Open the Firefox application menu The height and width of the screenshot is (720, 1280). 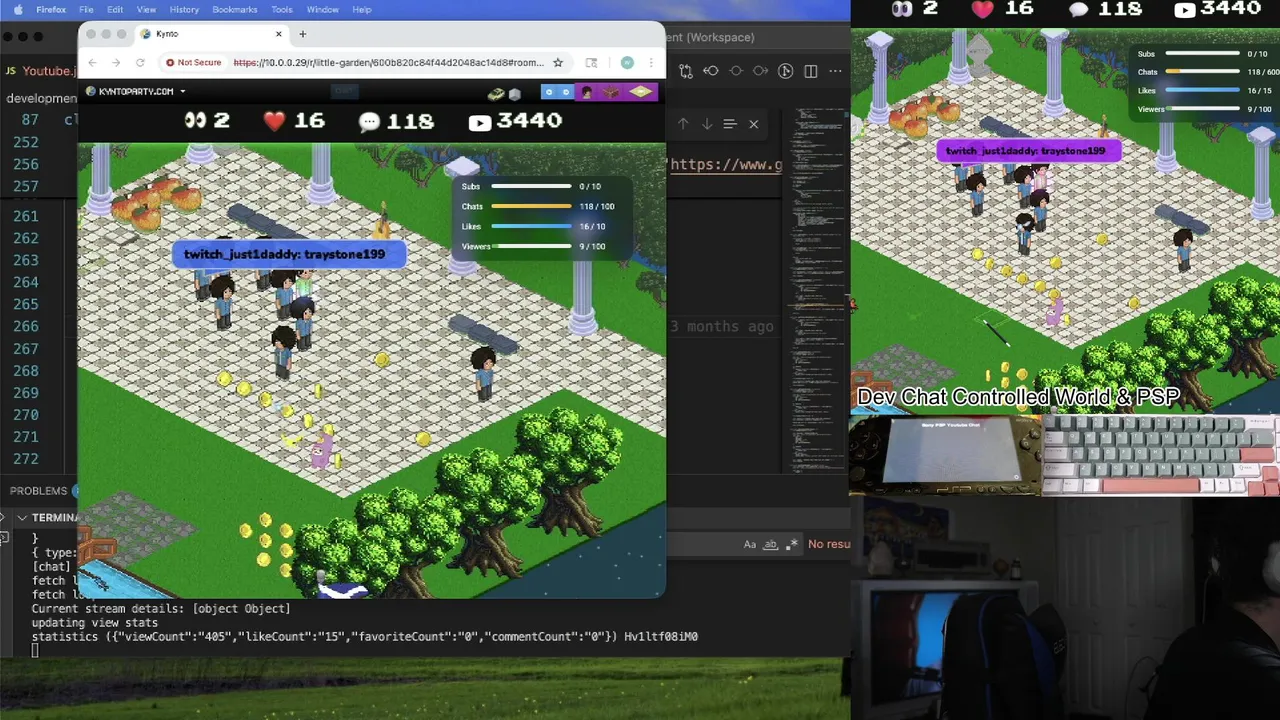pos(51,10)
